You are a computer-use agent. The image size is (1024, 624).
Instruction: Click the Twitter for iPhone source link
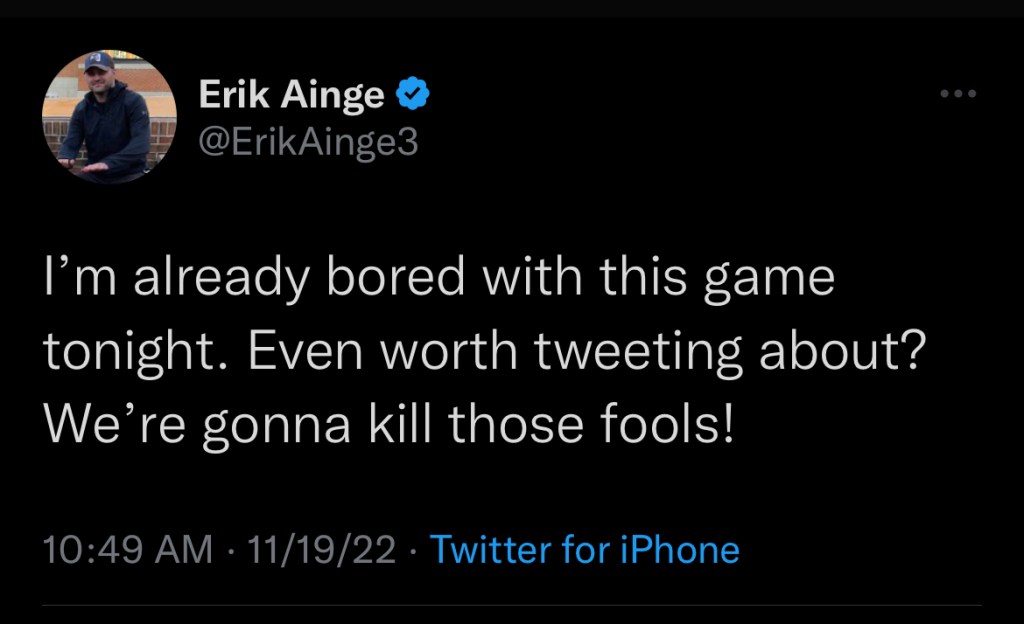584,550
